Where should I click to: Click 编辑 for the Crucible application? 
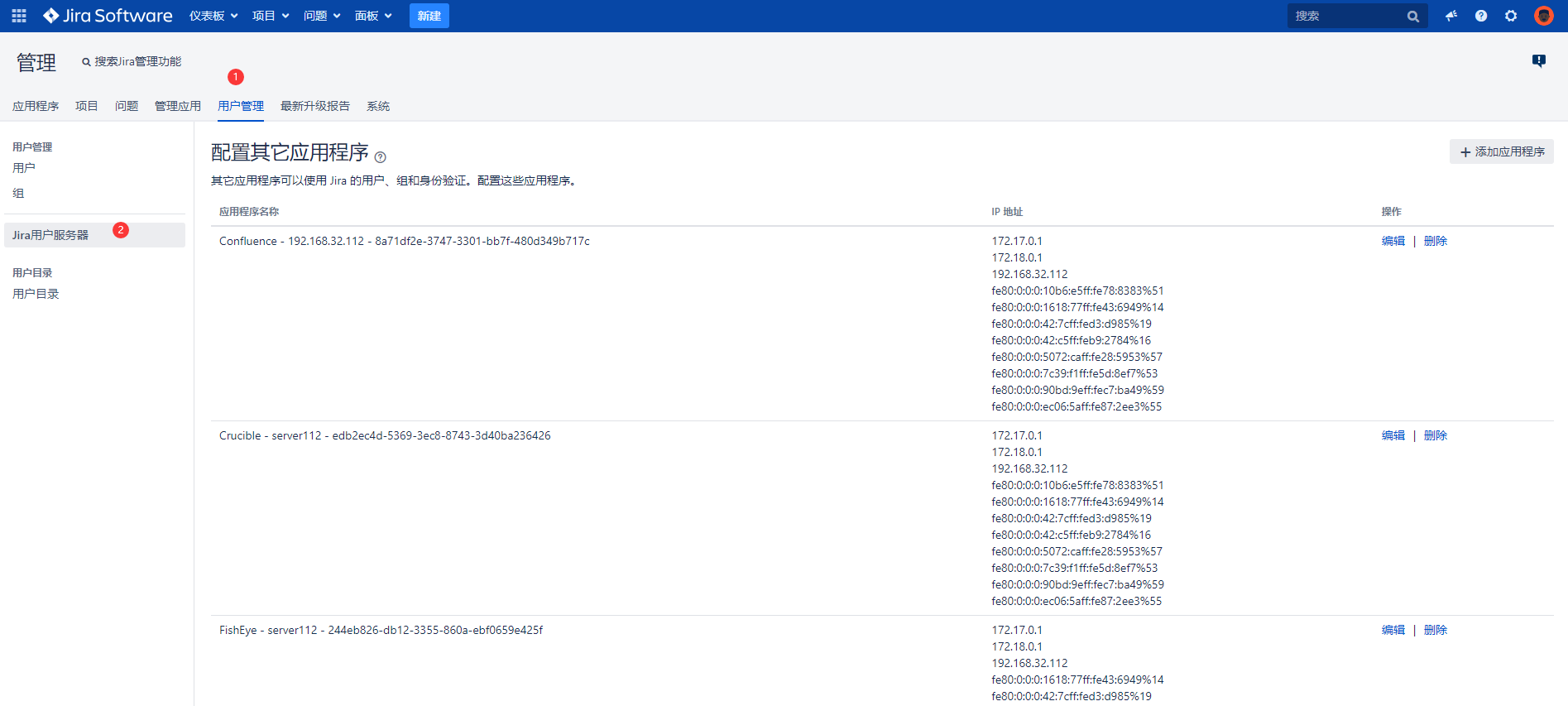1393,435
